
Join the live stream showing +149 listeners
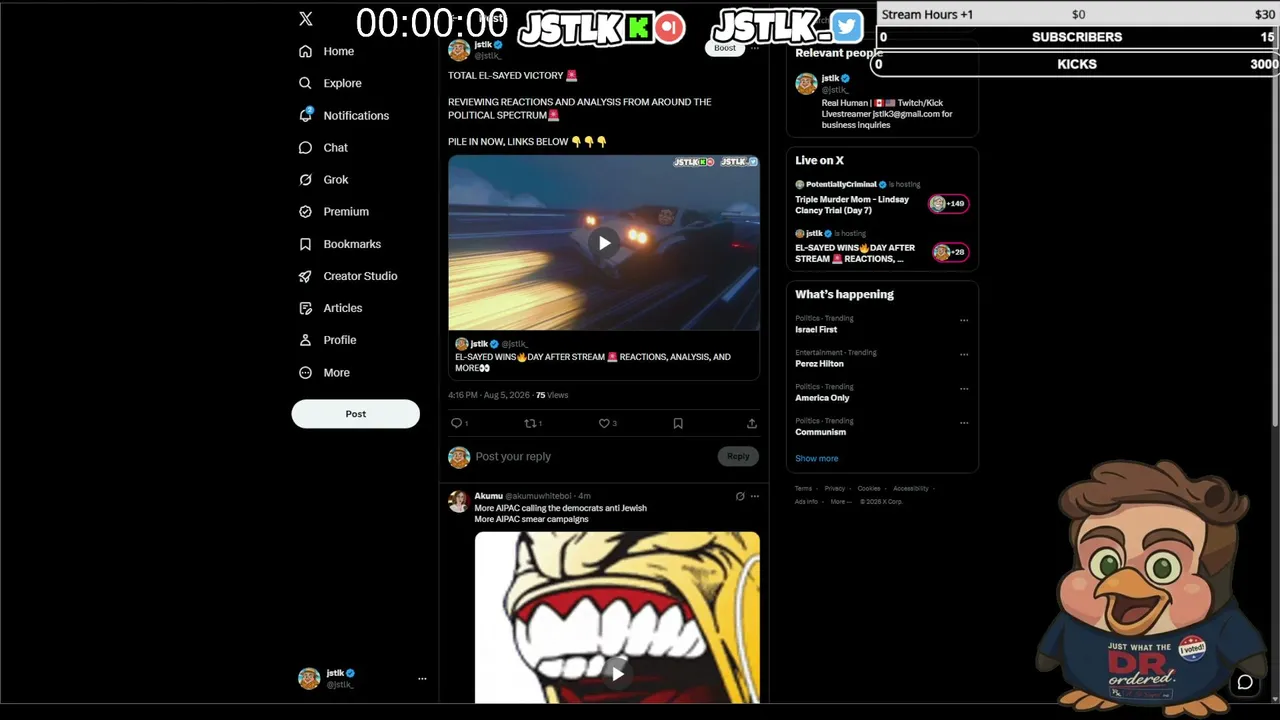pos(948,204)
